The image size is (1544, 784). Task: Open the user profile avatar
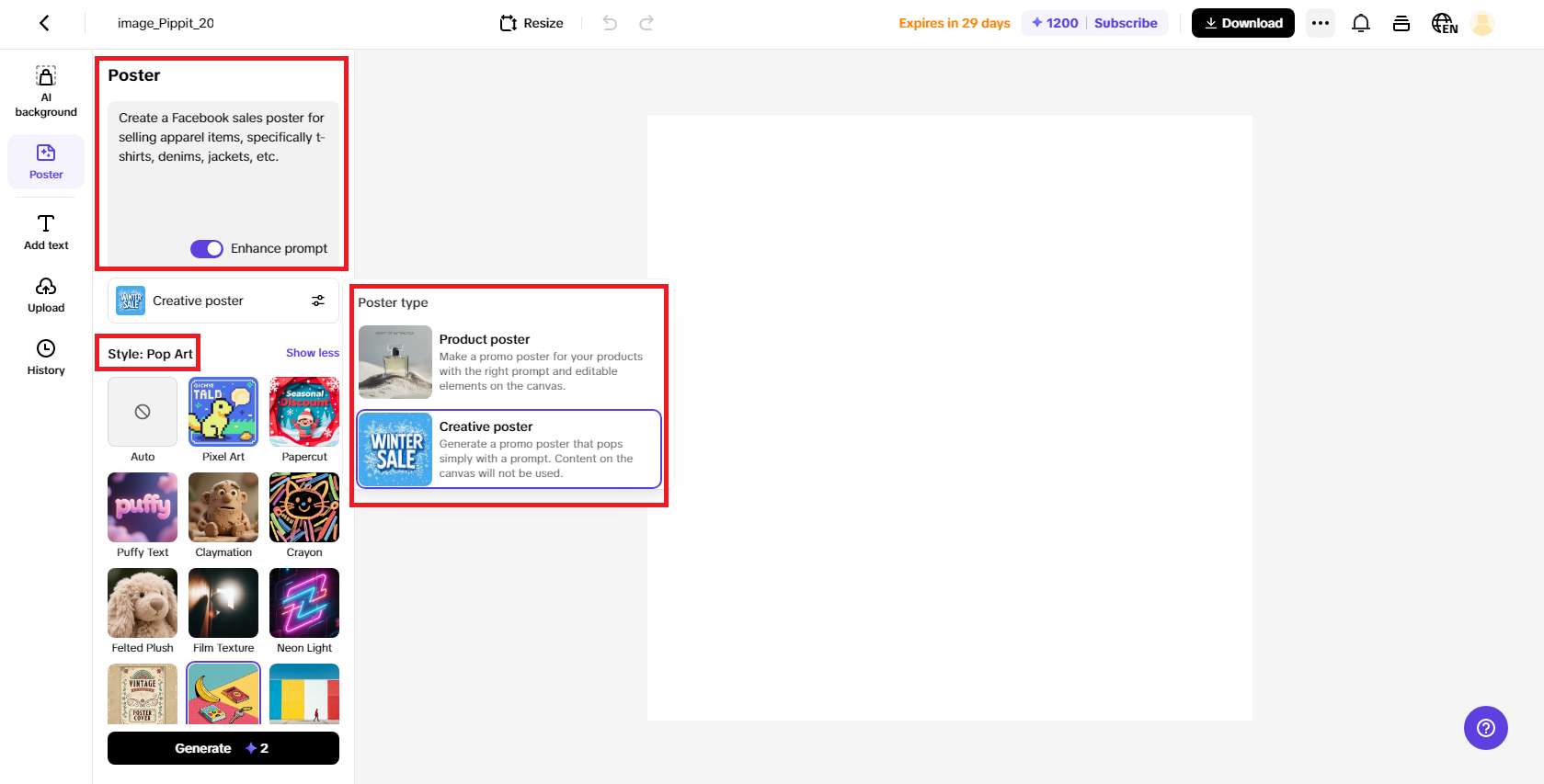pyautogui.click(x=1482, y=23)
